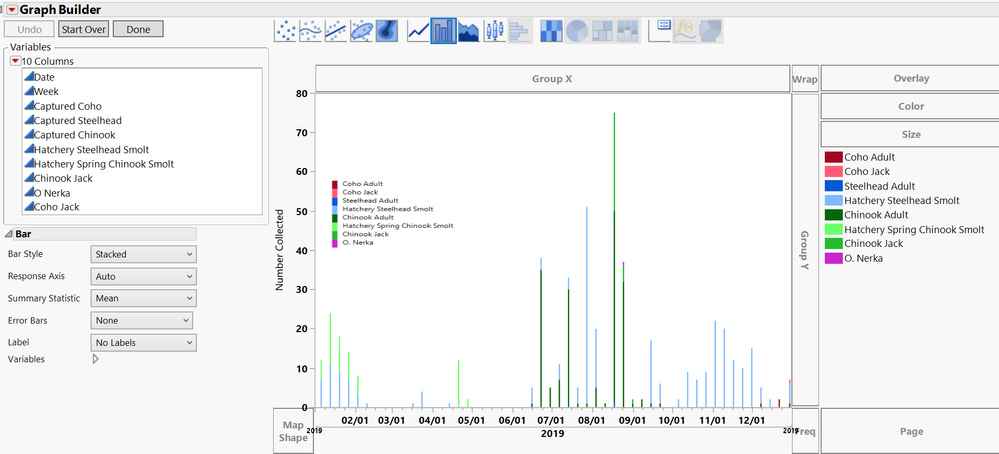Select the Line chart element icon

pos(418,31)
